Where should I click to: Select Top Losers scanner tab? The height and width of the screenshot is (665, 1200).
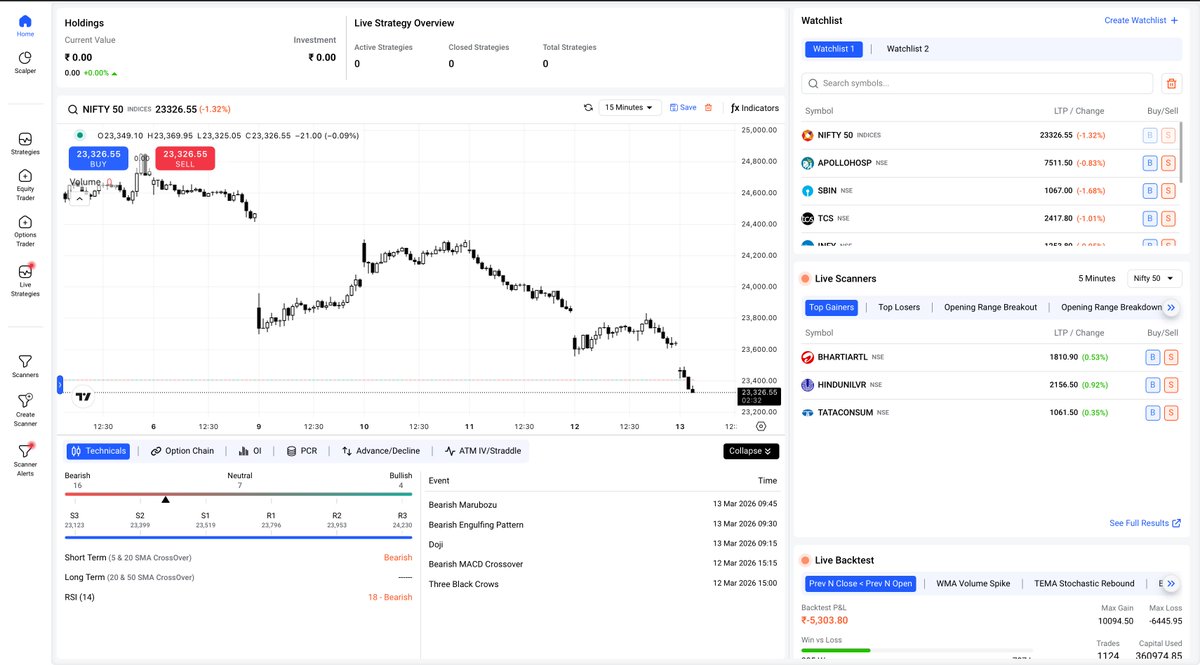tap(899, 307)
